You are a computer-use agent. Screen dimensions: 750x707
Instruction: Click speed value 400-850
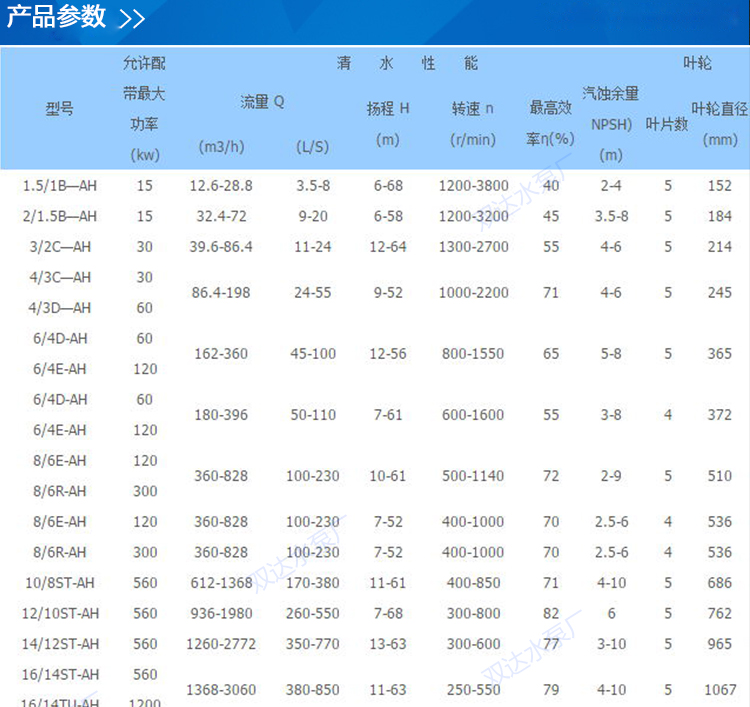click(x=474, y=583)
